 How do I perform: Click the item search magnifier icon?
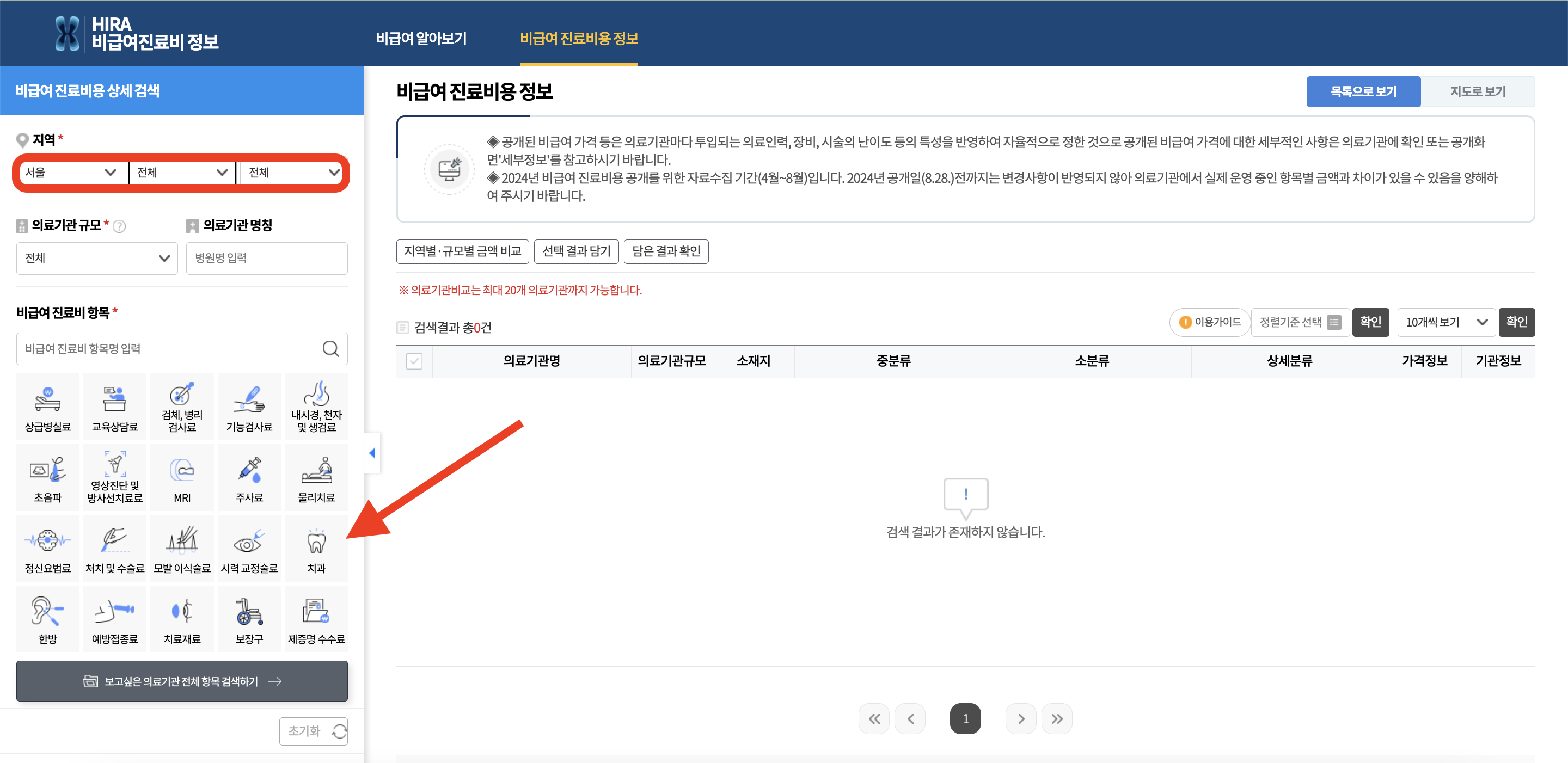pyautogui.click(x=330, y=349)
